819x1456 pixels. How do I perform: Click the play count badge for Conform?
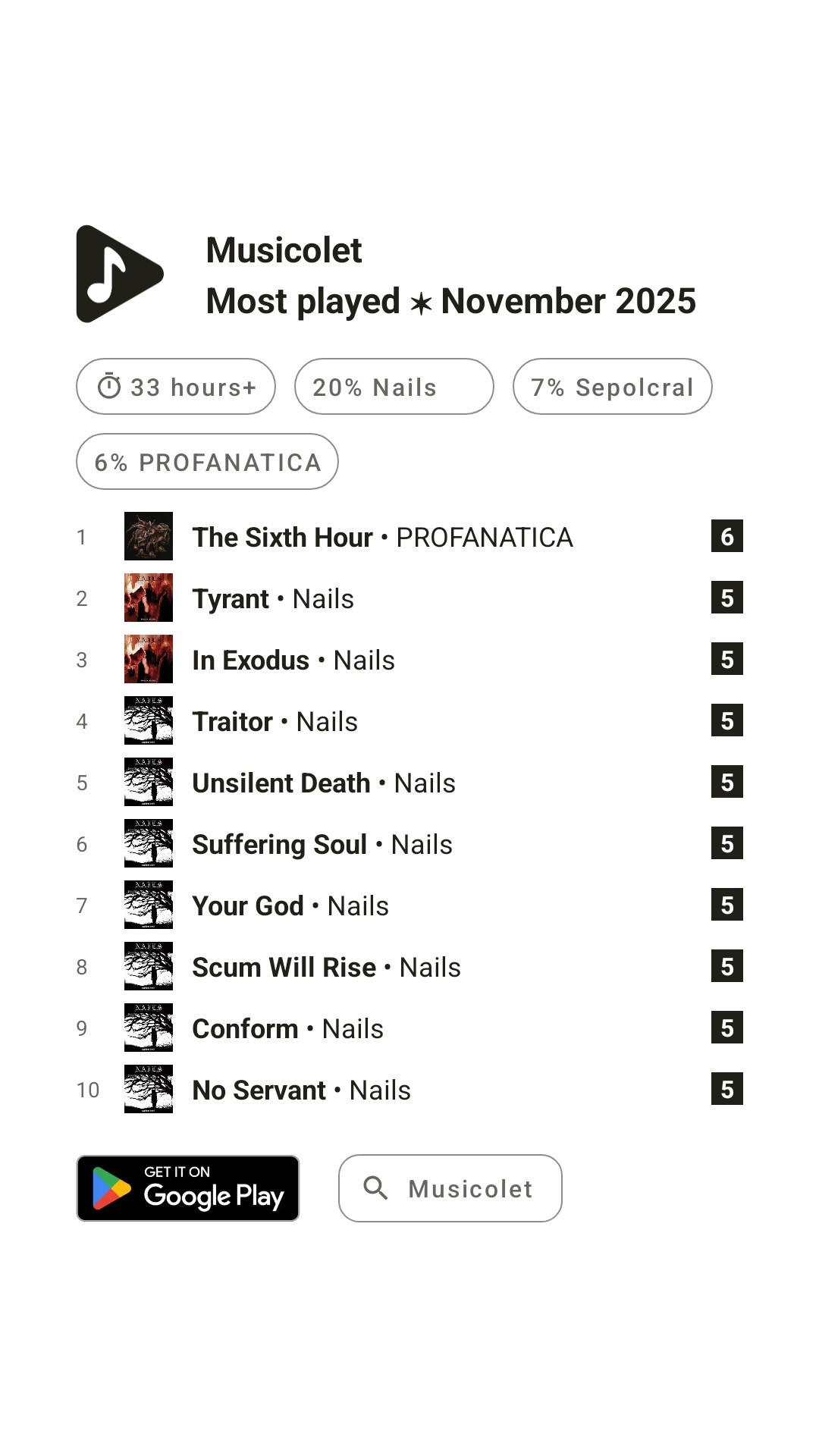(726, 1028)
